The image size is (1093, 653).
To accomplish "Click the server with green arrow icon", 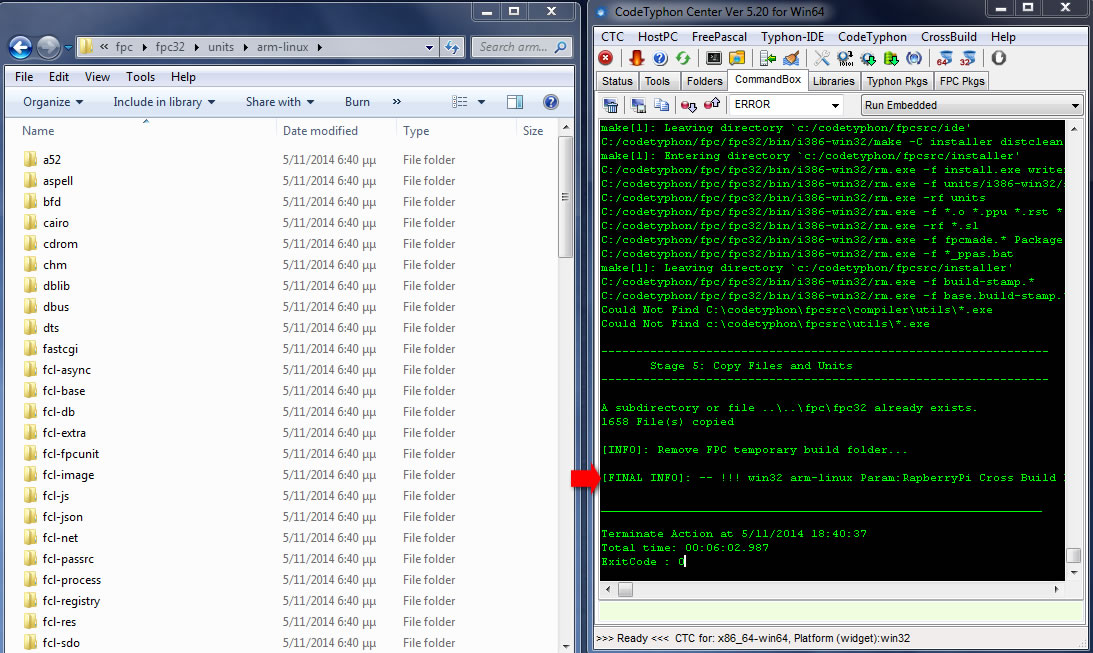I will click(768, 59).
